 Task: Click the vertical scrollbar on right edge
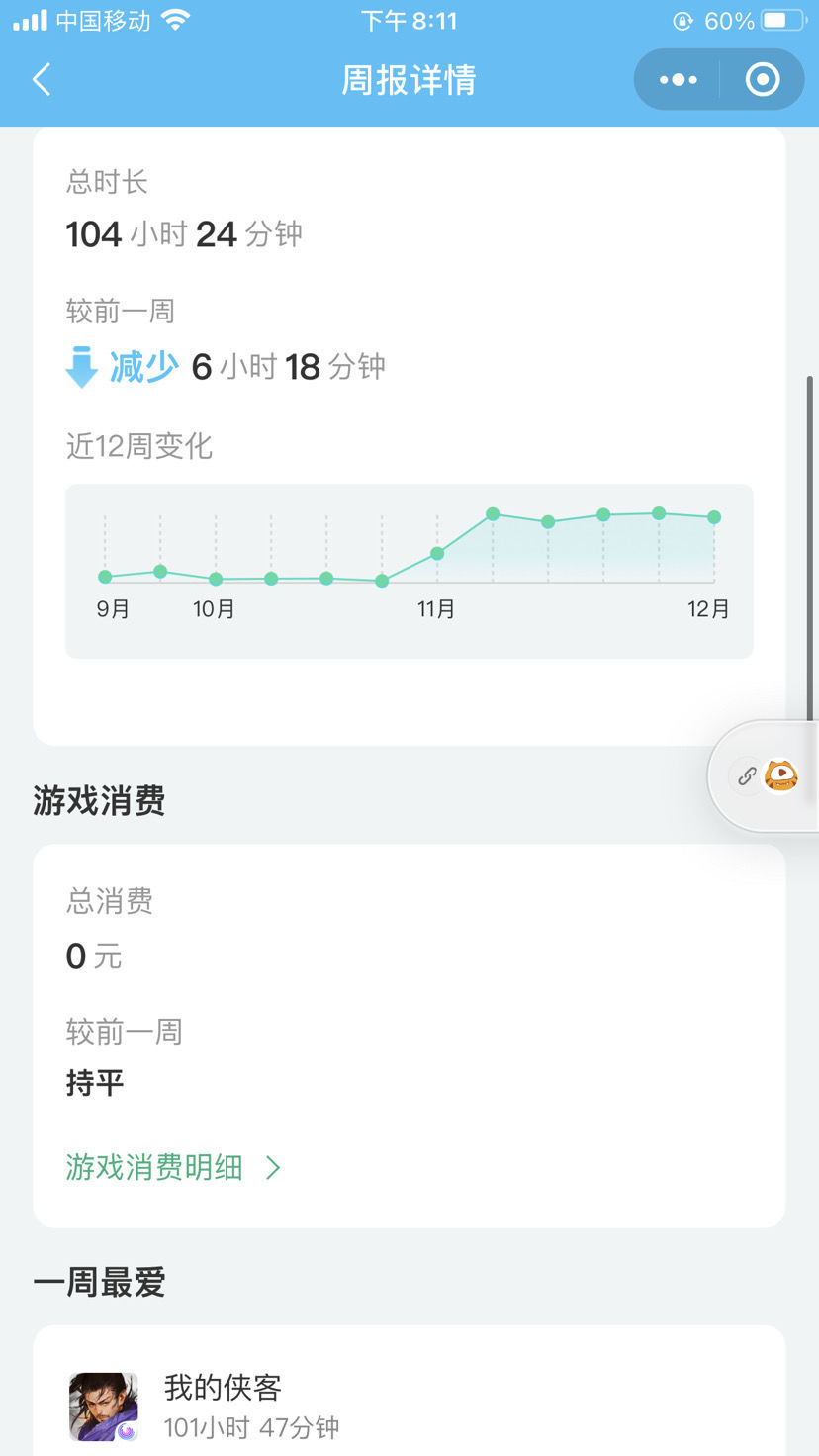(x=810, y=549)
